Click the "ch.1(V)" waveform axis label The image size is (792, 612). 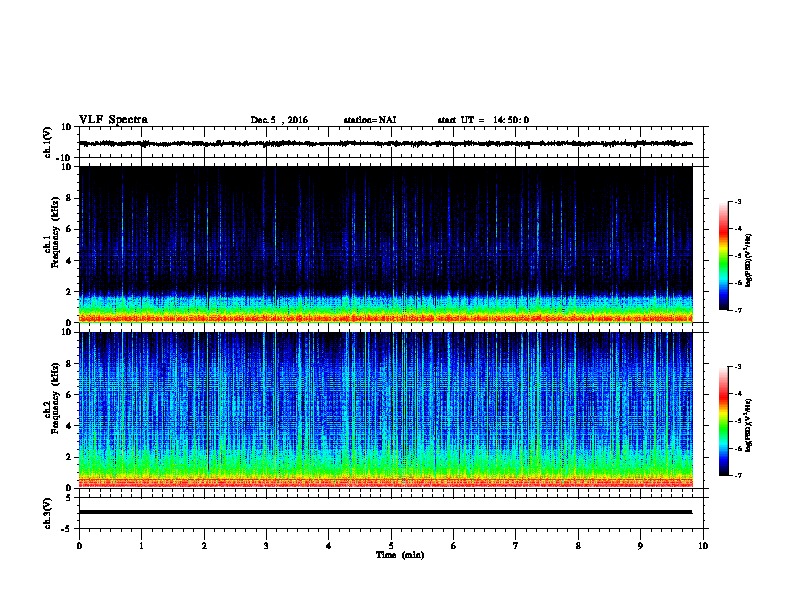point(47,142)
